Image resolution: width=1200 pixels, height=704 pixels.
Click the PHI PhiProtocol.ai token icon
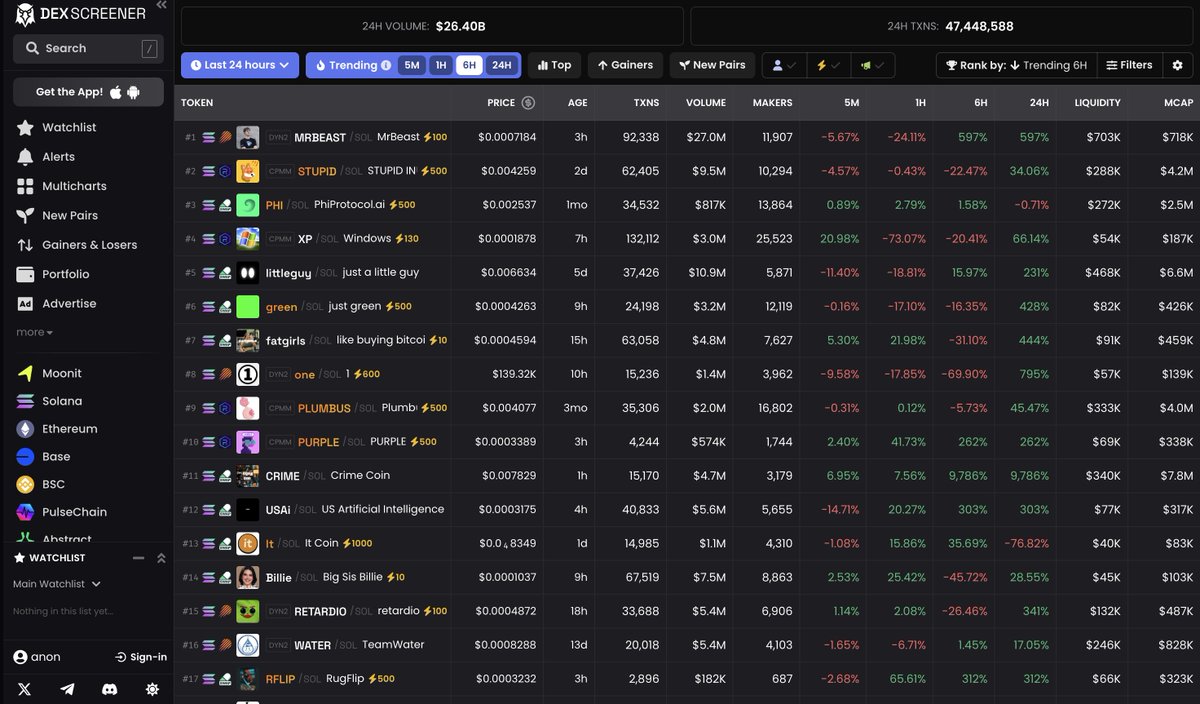[248, 205]
